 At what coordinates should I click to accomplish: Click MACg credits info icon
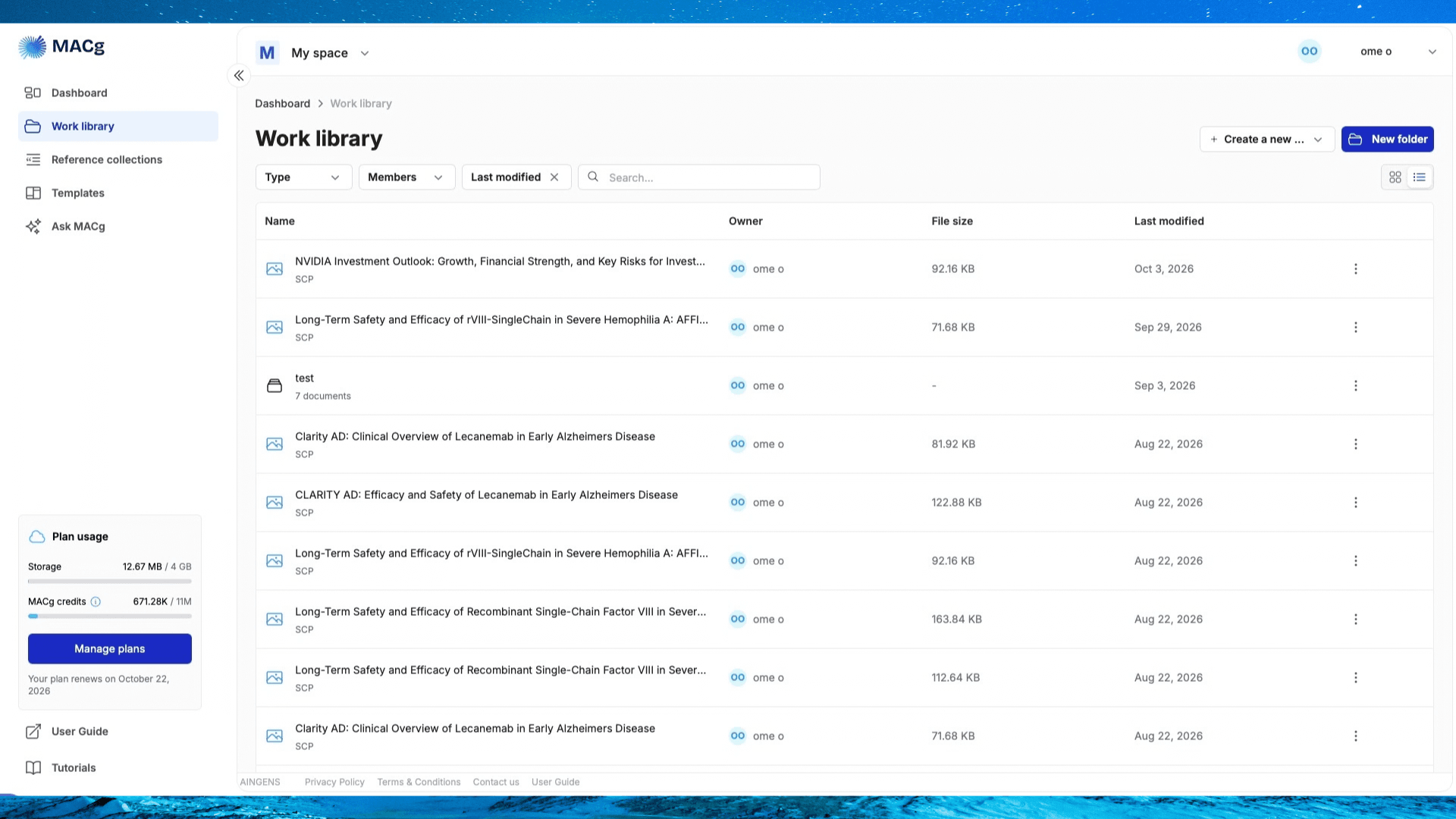click(96, 601)
